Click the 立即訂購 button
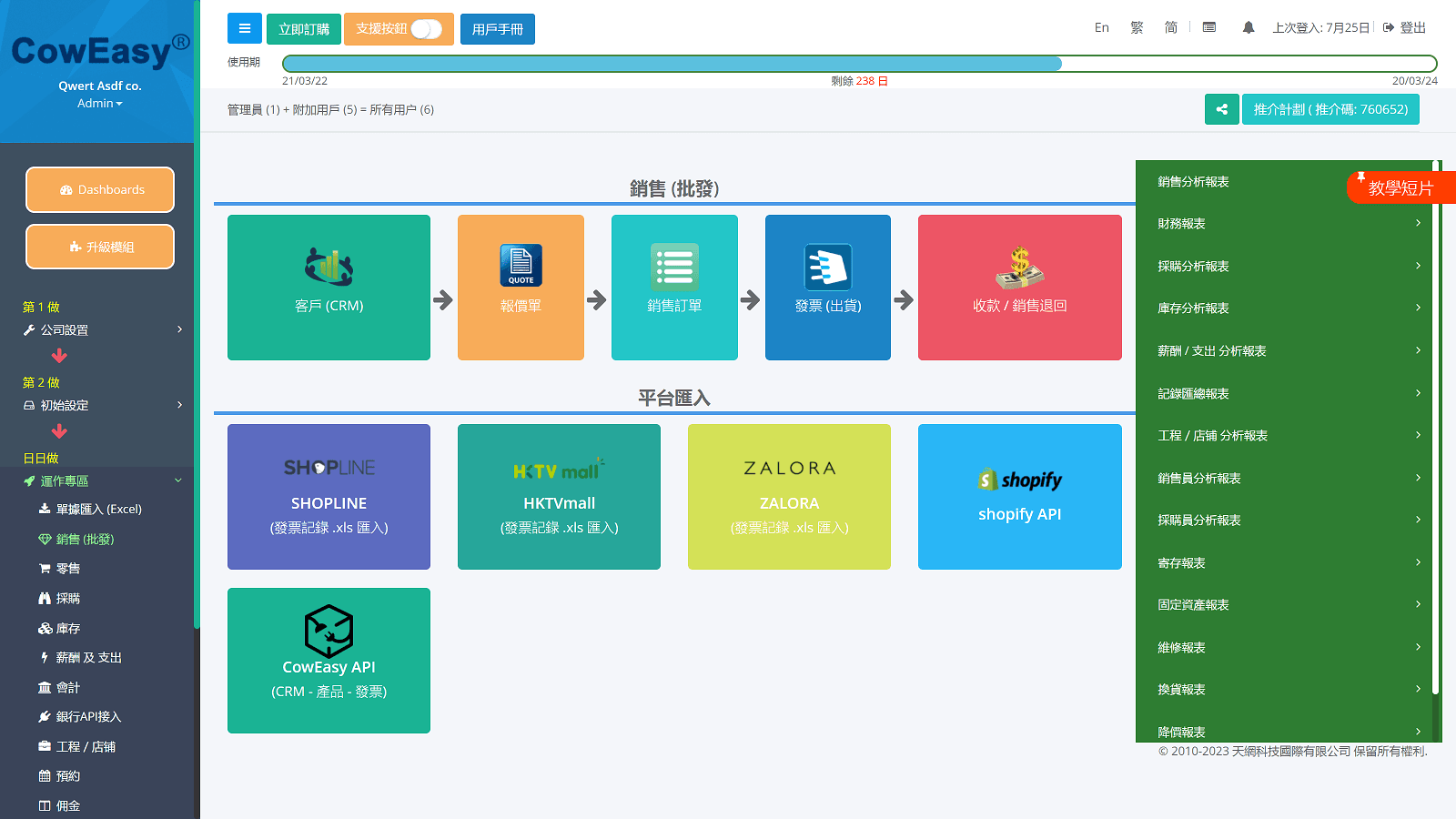Viewport: 1456px width, 819px height. point(303,28)
